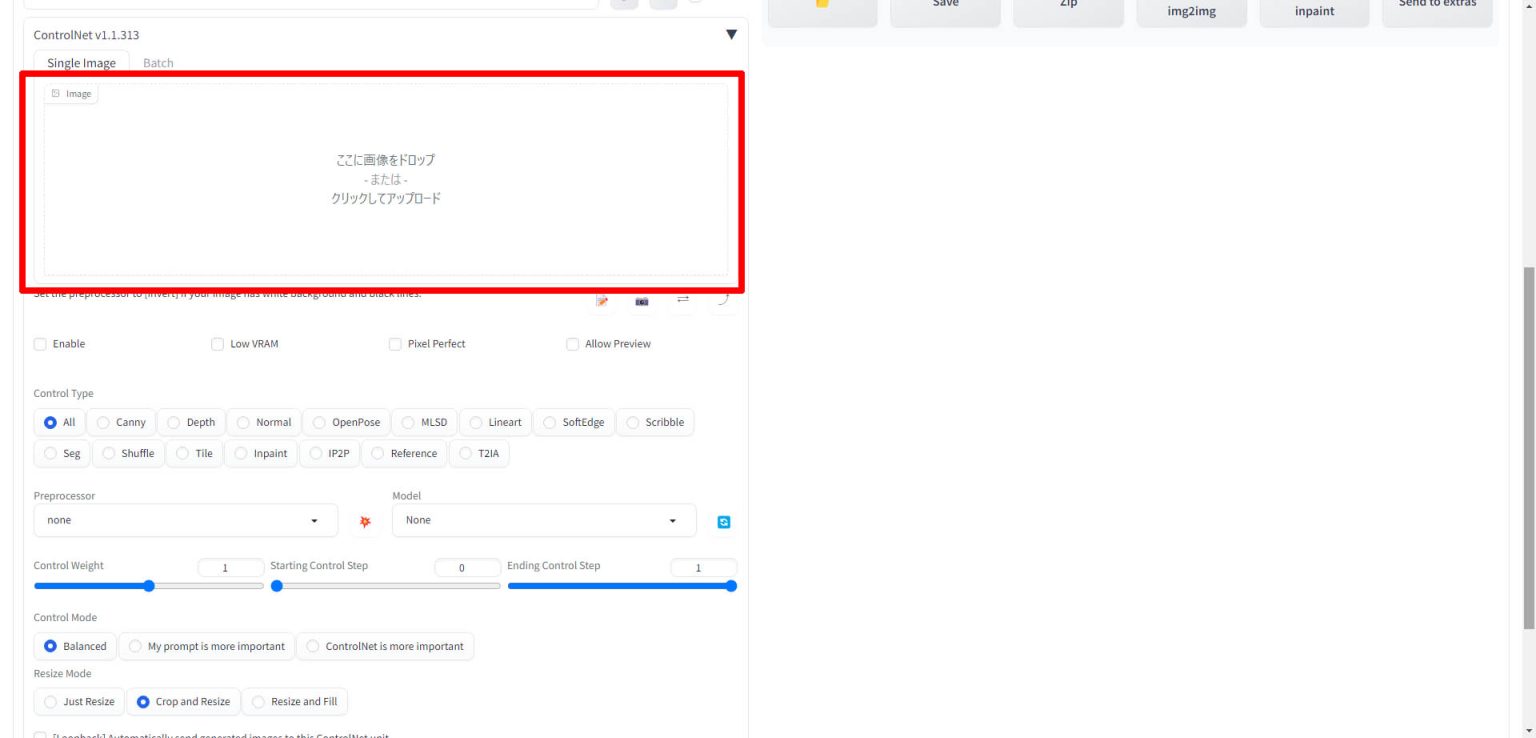Open the Model dropdown

pos(543,521)
